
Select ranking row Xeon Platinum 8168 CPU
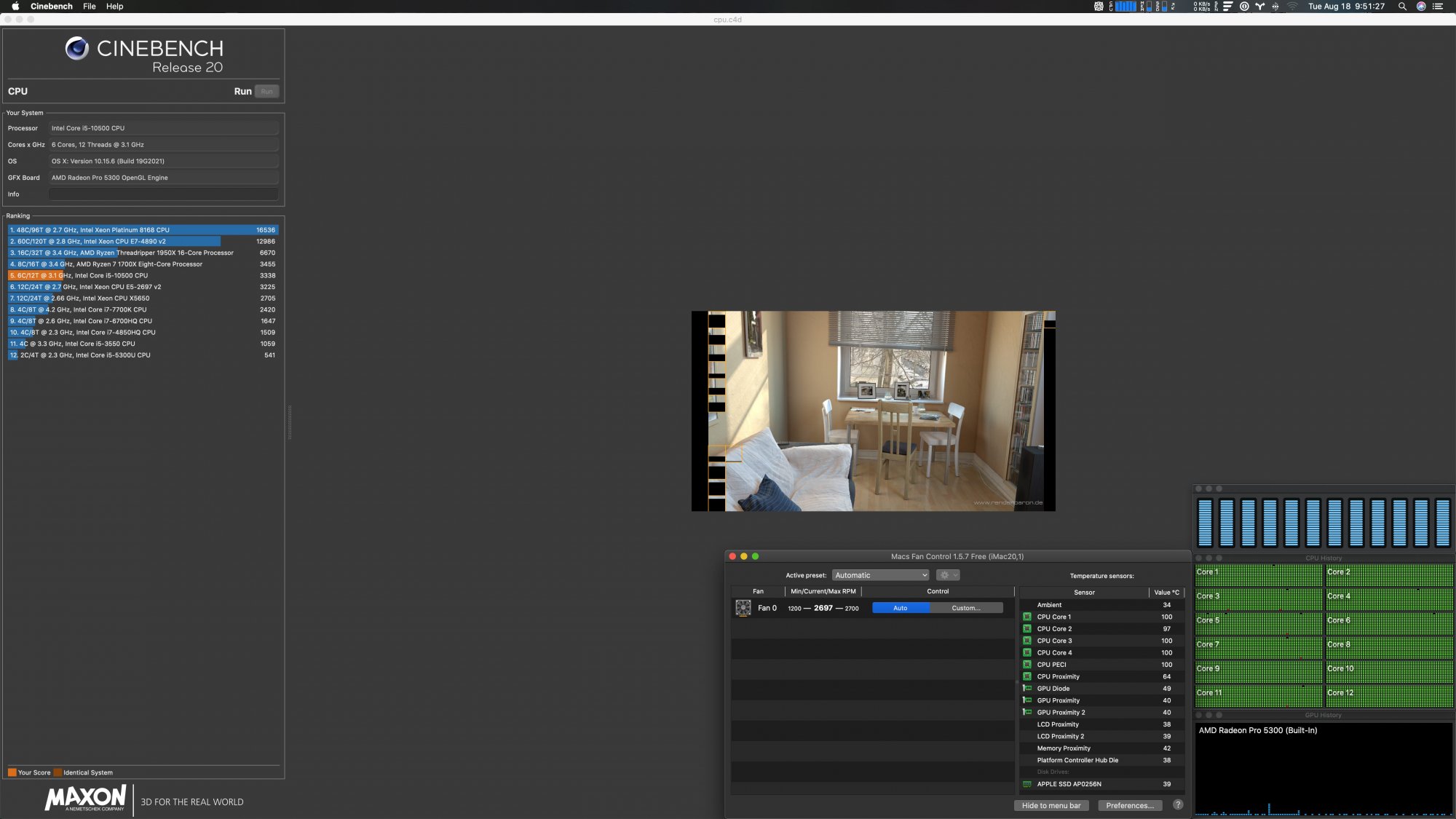click(x=143, y=230)
